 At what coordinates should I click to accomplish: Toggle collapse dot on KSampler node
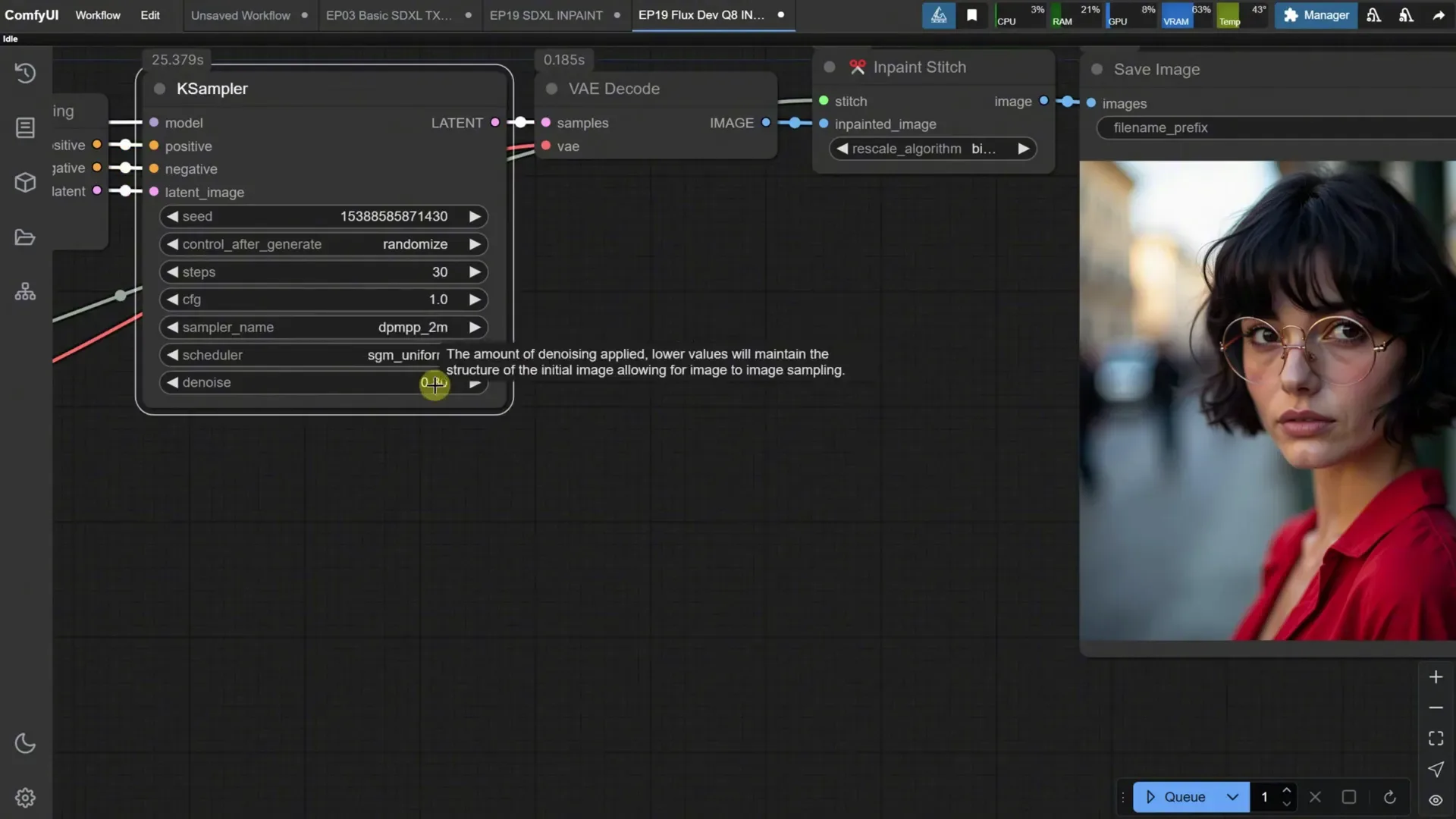pos(159,89)
